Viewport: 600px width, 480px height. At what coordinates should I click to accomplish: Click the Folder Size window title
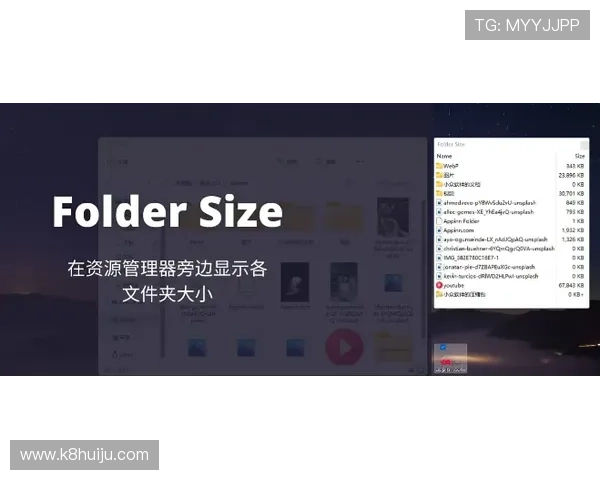(451, 145)
